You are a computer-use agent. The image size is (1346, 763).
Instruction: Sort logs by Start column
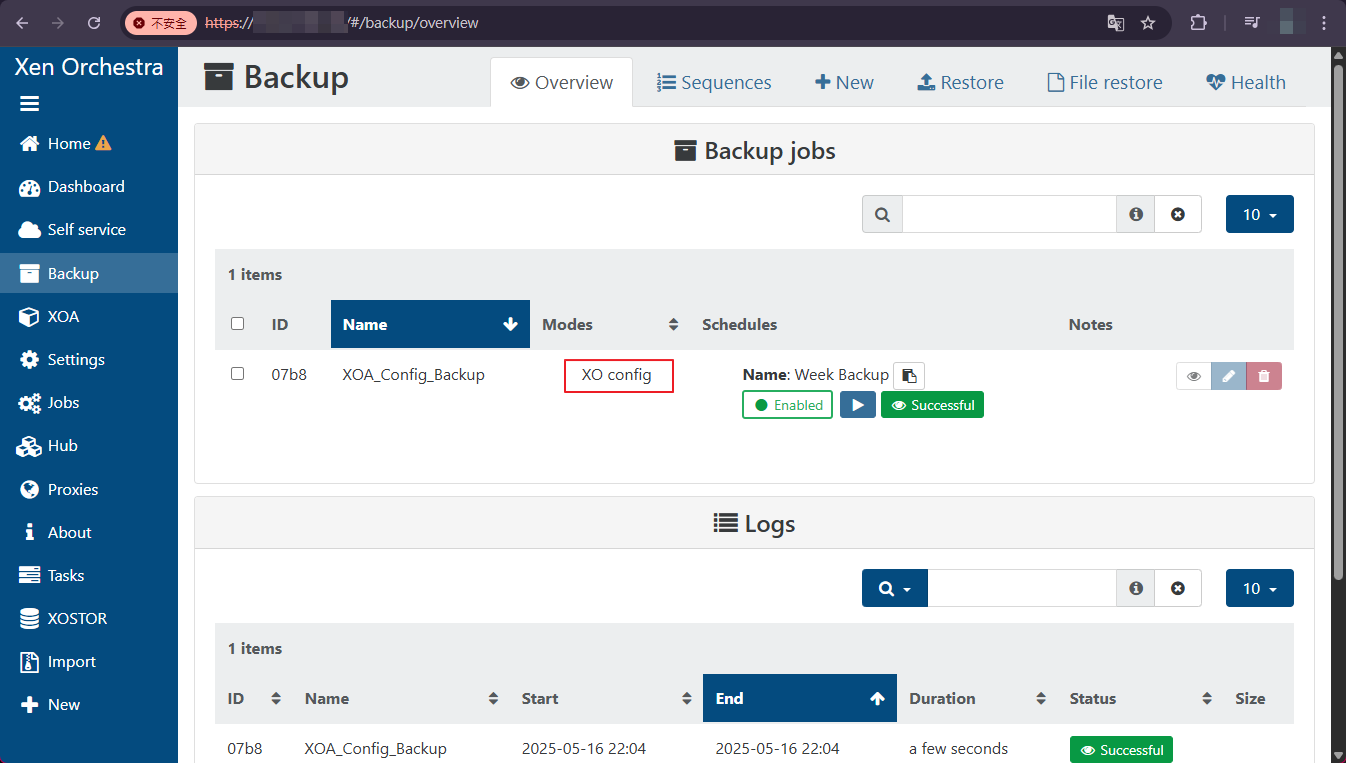pos(606,699)
